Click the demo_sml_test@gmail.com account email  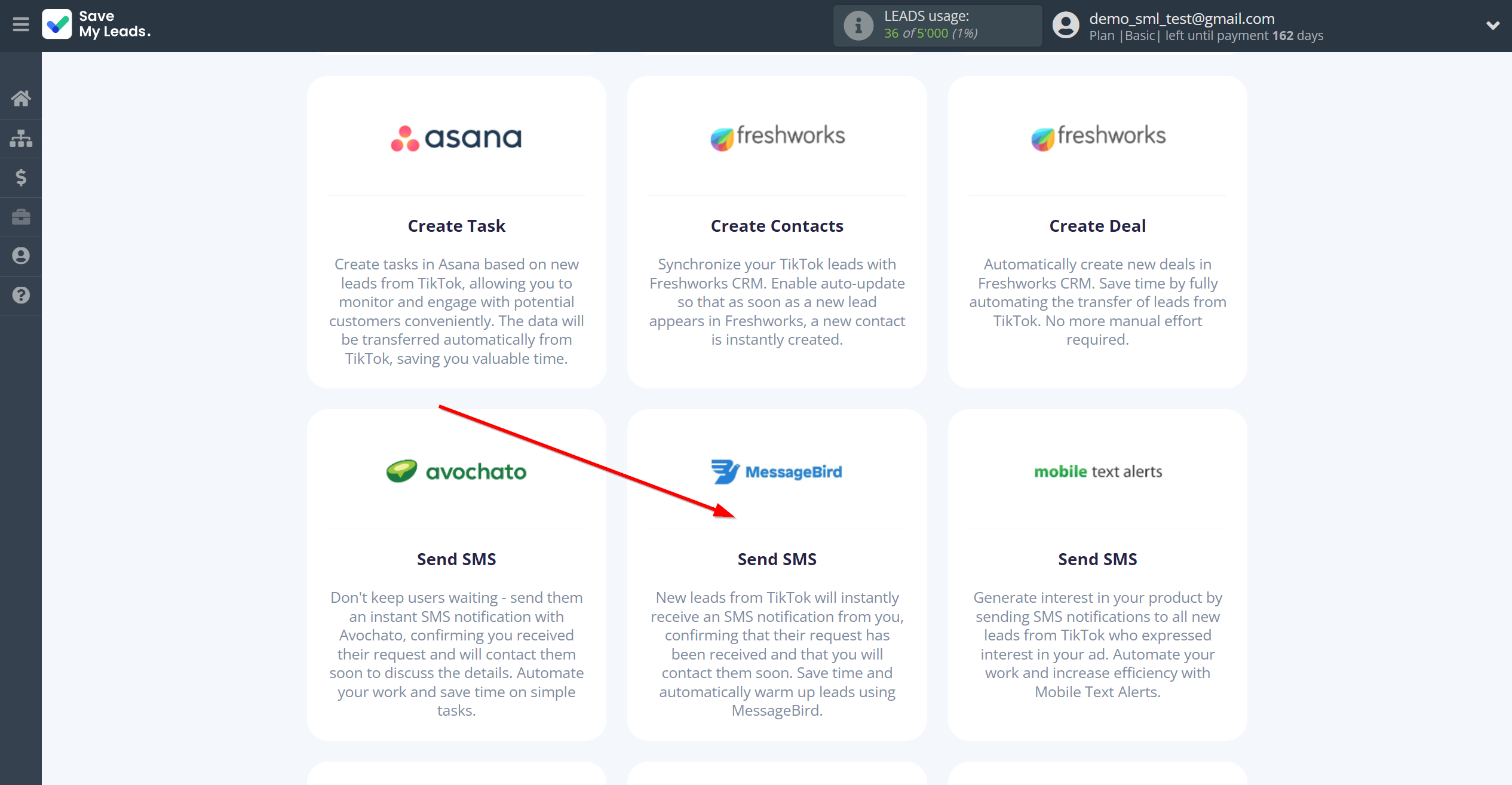tap(1182, 19)
